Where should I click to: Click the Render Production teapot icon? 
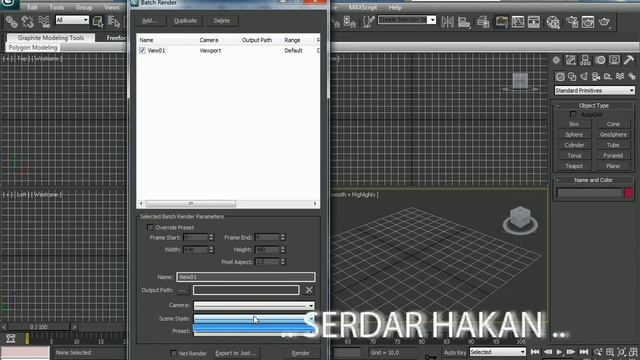604,22
